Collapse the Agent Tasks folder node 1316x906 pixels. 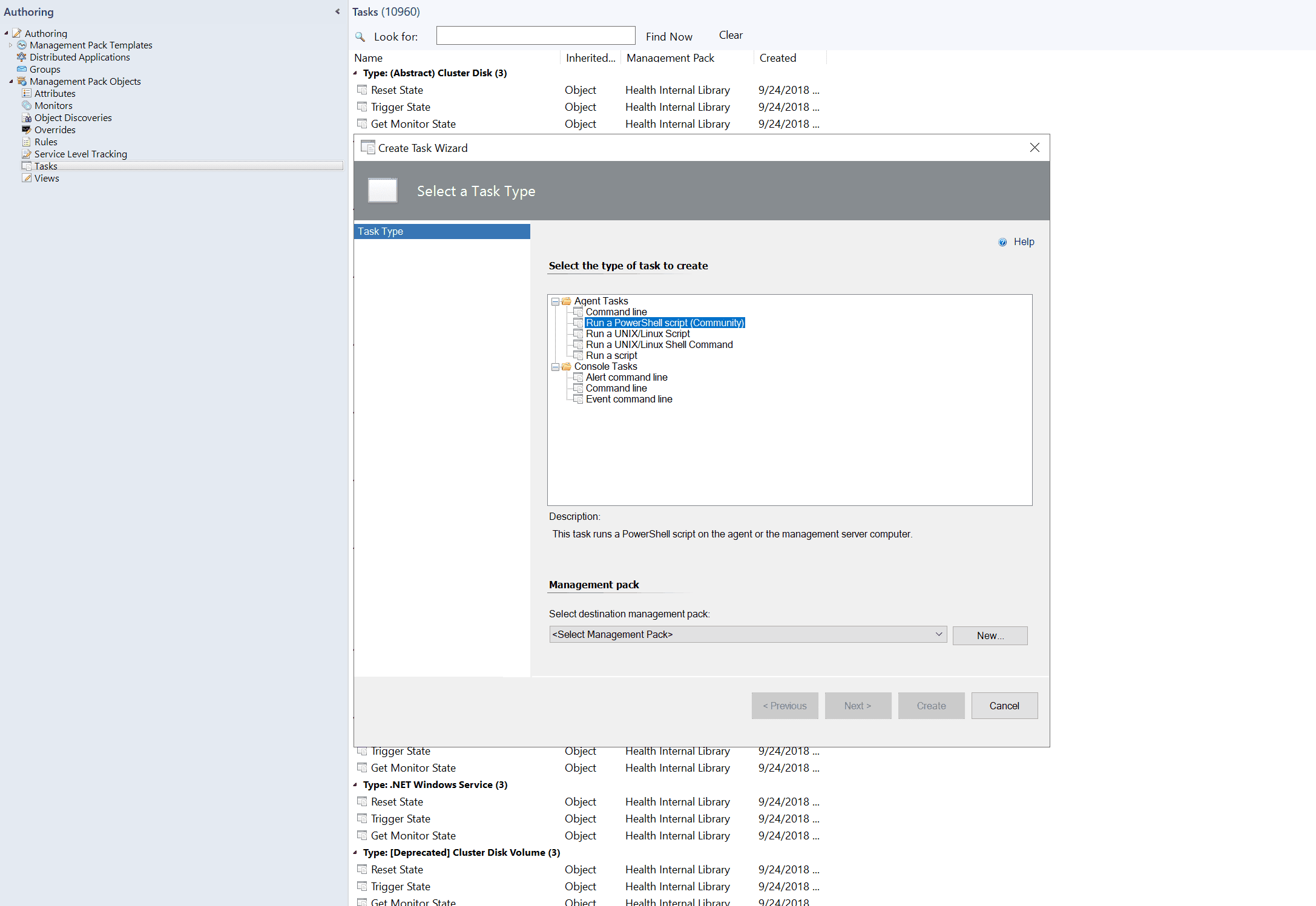555,301
